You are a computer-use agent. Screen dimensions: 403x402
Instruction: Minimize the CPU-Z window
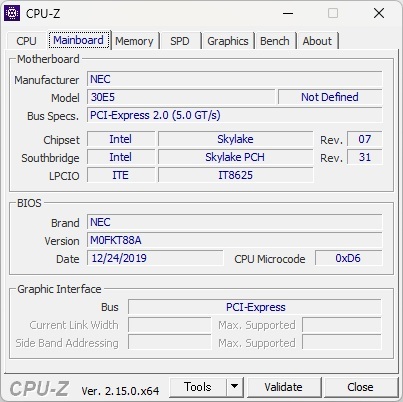coord(288,14)
